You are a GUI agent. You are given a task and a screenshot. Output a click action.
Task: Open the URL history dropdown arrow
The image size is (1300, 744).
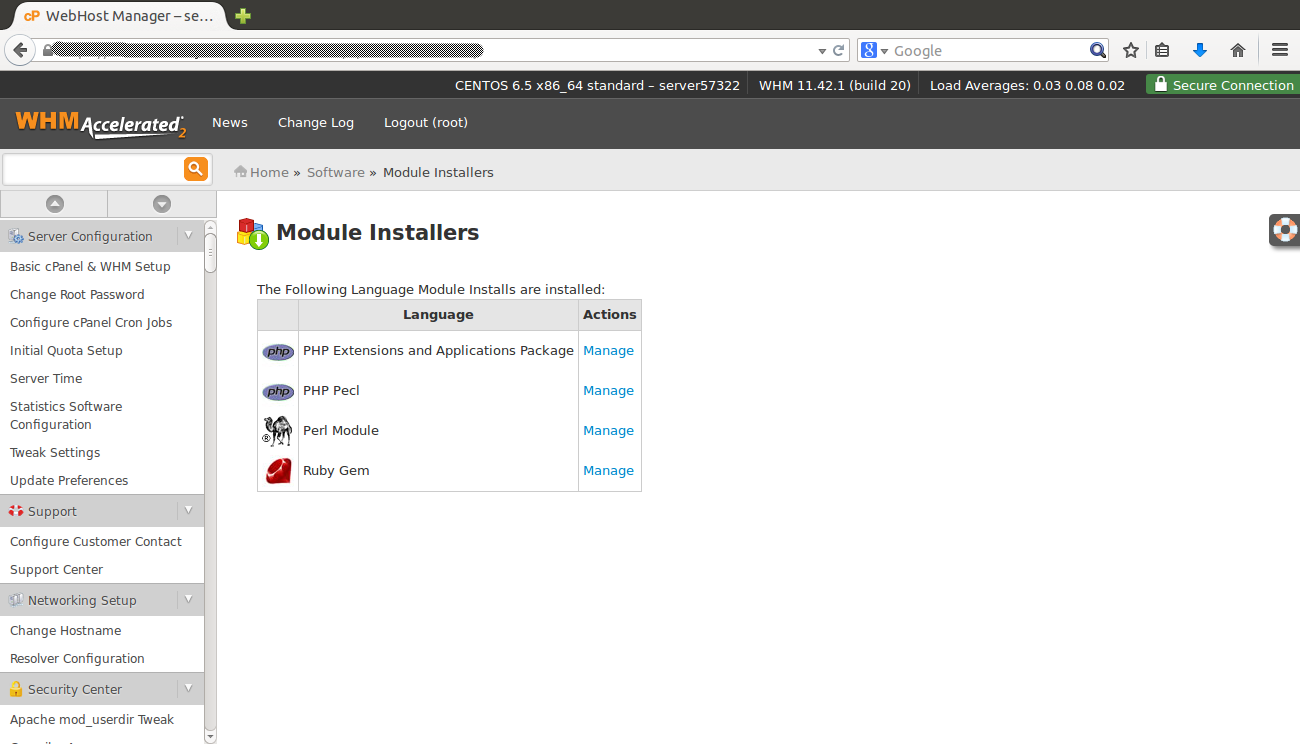tap(823, 50)
